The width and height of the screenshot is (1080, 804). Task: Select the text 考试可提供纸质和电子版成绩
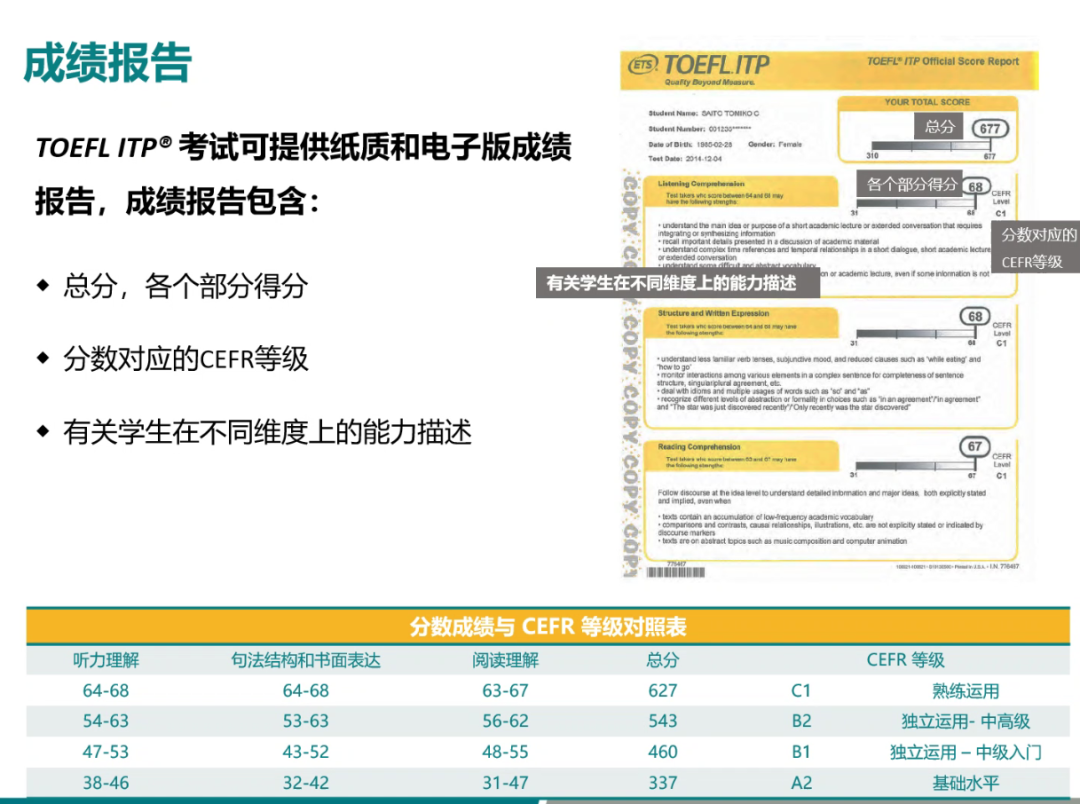click(x=375, y=147)
